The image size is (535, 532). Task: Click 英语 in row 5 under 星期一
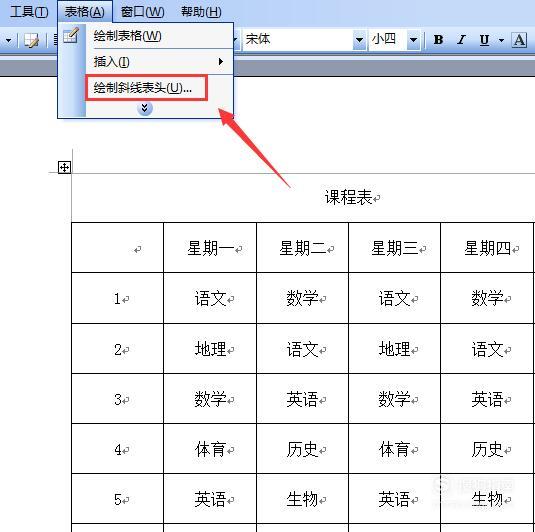(x=210, y=499)
